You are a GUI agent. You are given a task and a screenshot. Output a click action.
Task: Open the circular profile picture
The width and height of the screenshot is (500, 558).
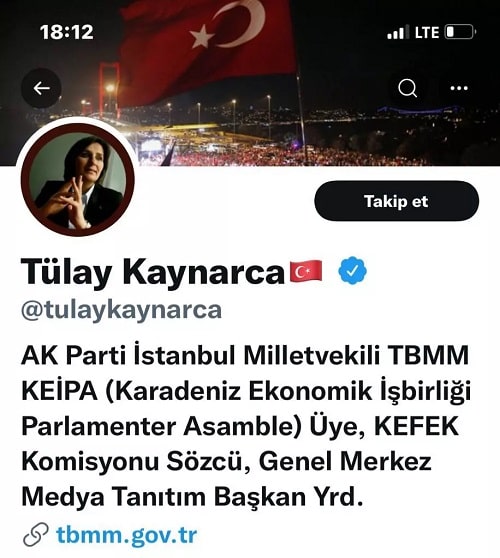pyautogui.click(x=78, y=179)
